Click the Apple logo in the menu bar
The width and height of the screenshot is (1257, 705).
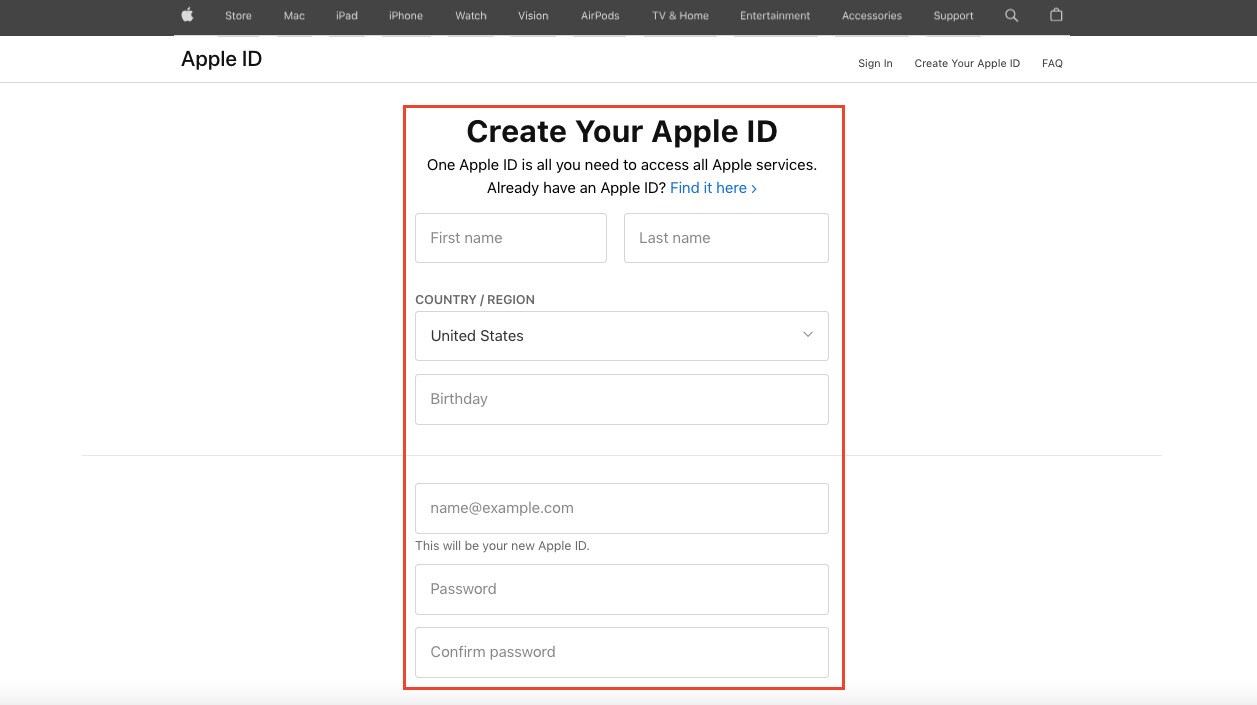coord(186,15)
